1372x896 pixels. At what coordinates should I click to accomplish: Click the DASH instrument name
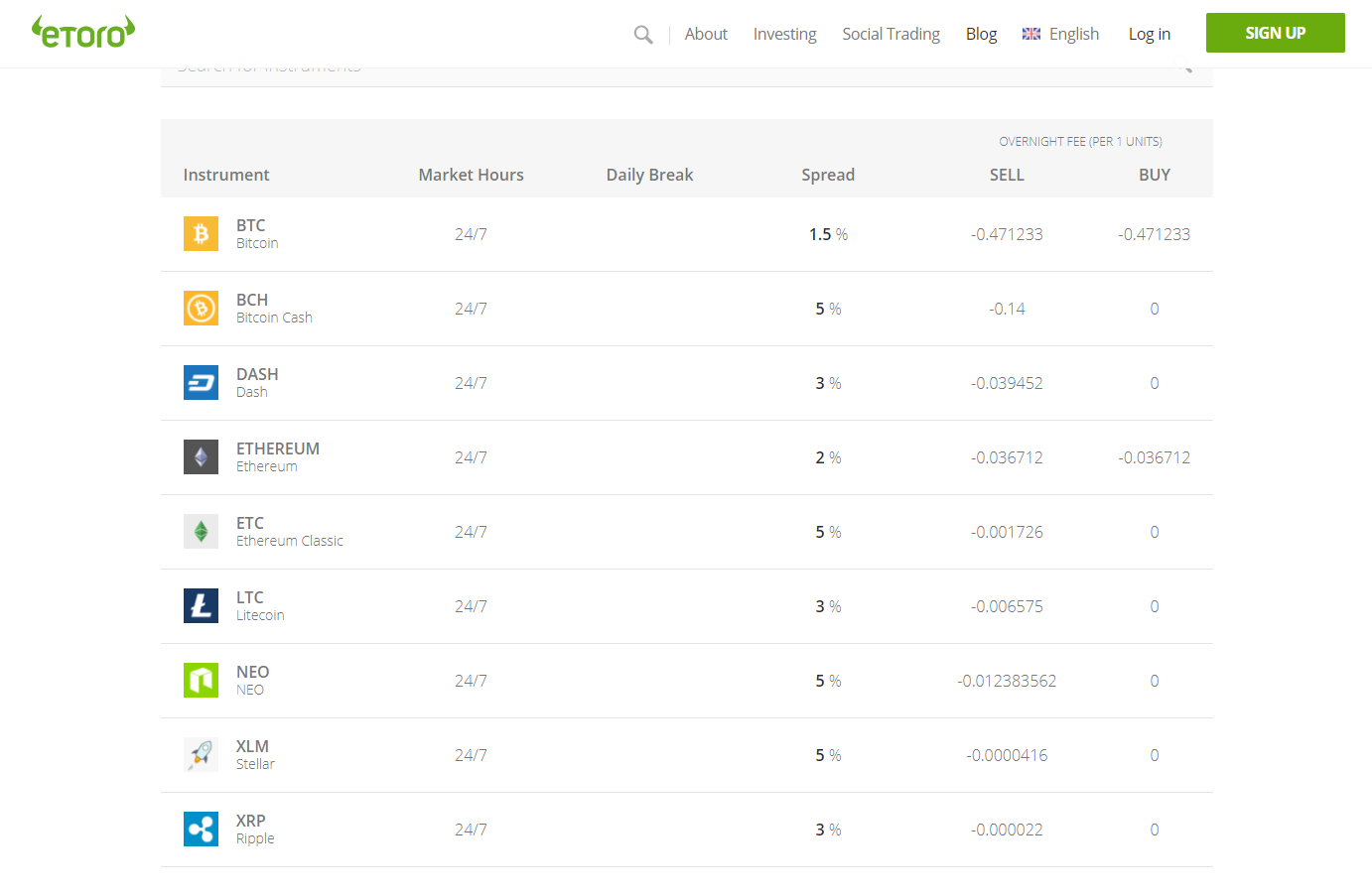[x=257, y=374]
